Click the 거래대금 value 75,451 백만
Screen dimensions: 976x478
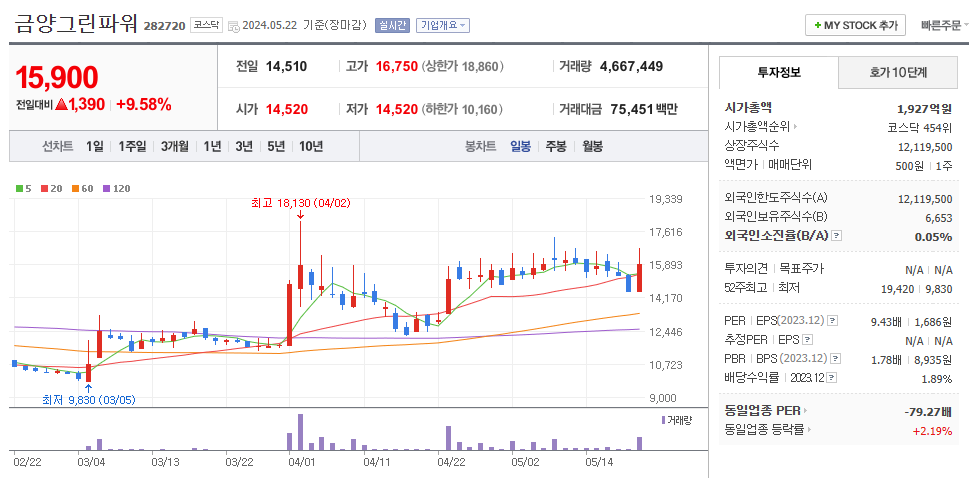[644, 110]
